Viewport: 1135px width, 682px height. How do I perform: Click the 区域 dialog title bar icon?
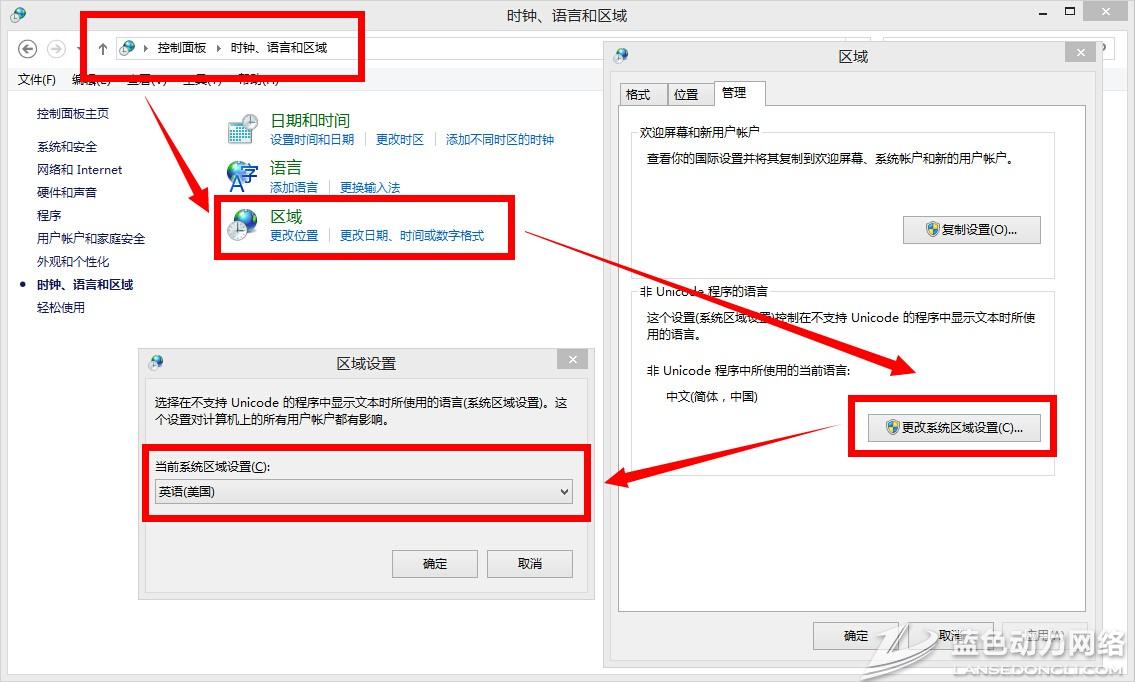pyautogui.click(x=621, y=56)
